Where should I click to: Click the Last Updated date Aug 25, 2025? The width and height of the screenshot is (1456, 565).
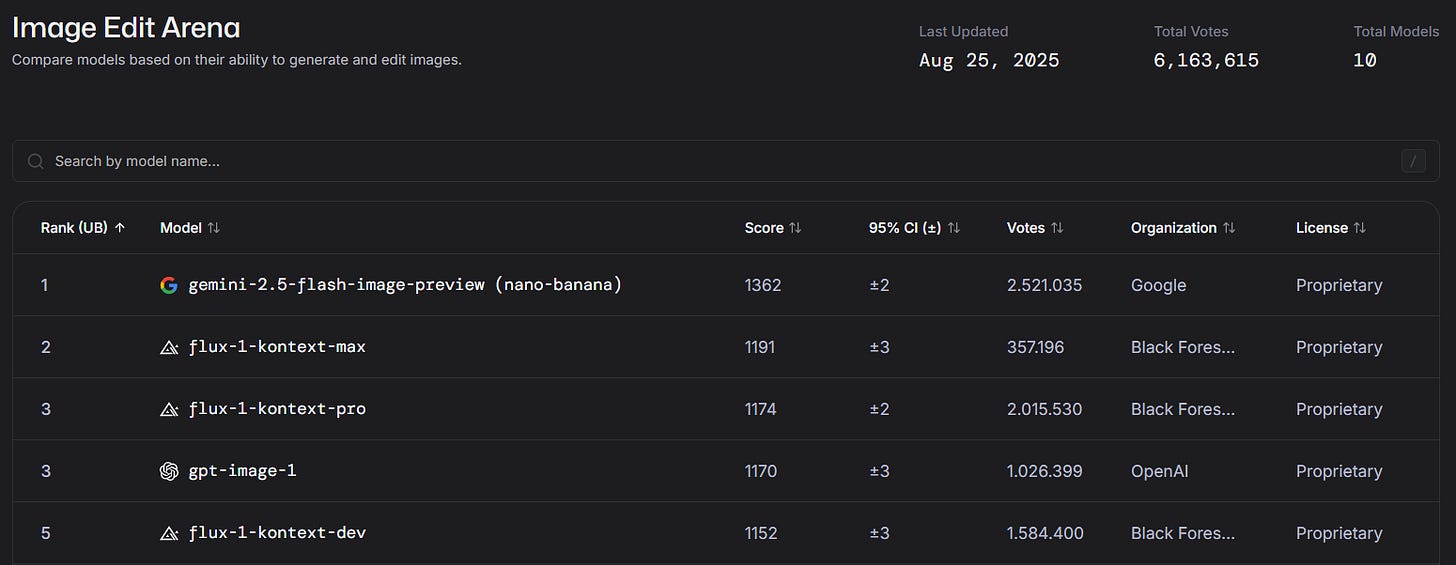[x=989, y=60]
